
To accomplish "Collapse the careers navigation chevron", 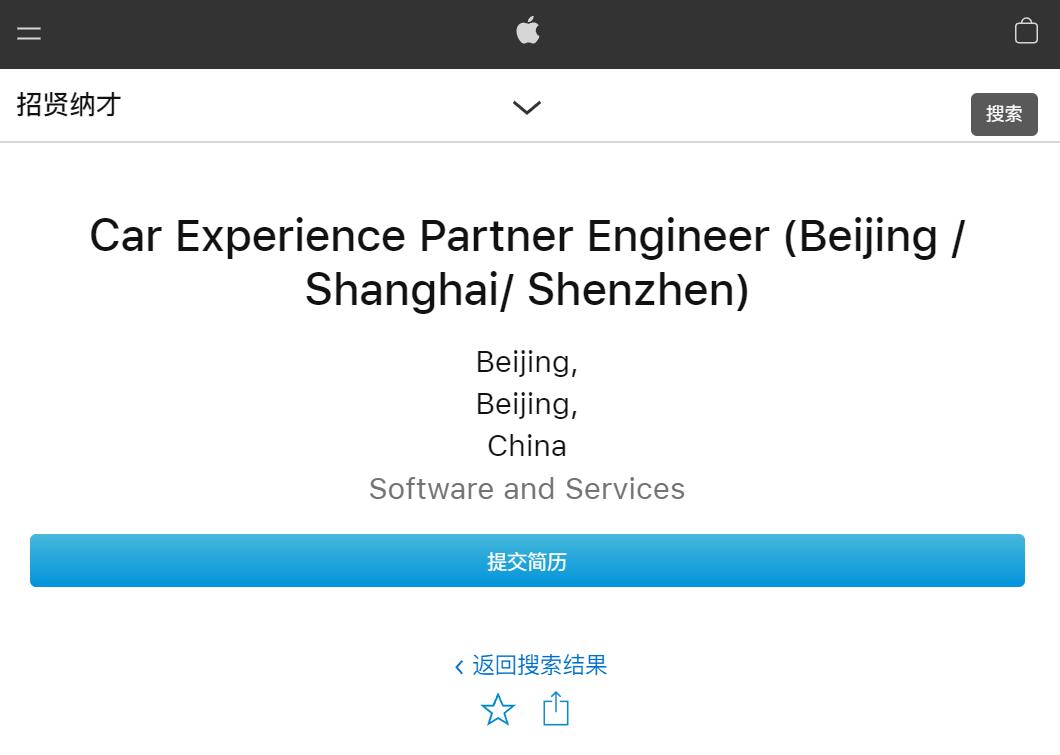I will click(x=526, y=107).
